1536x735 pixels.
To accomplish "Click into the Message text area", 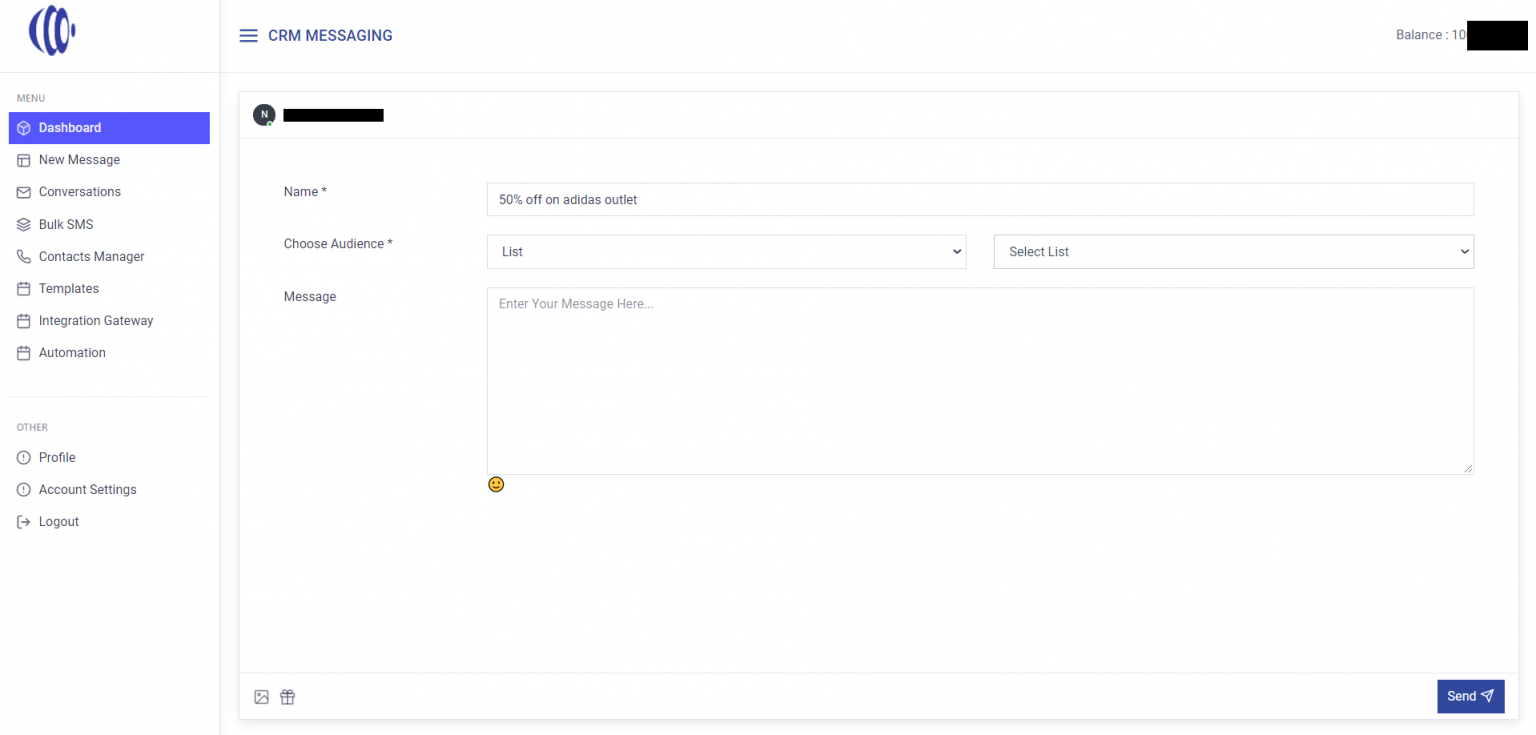I will [979, 380].
